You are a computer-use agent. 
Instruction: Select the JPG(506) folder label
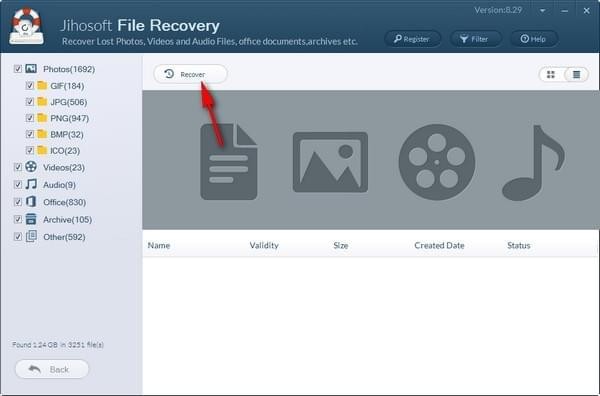point(68,102)
